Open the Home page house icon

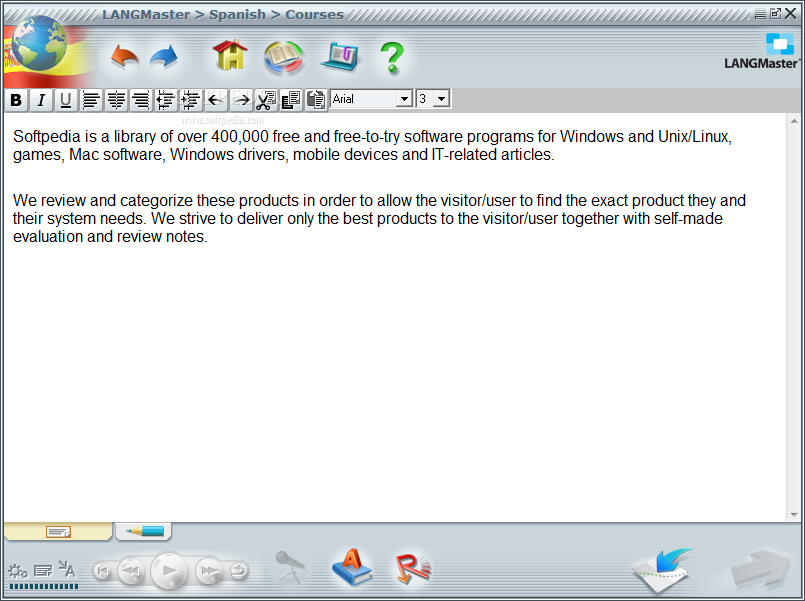coord(230,55)
